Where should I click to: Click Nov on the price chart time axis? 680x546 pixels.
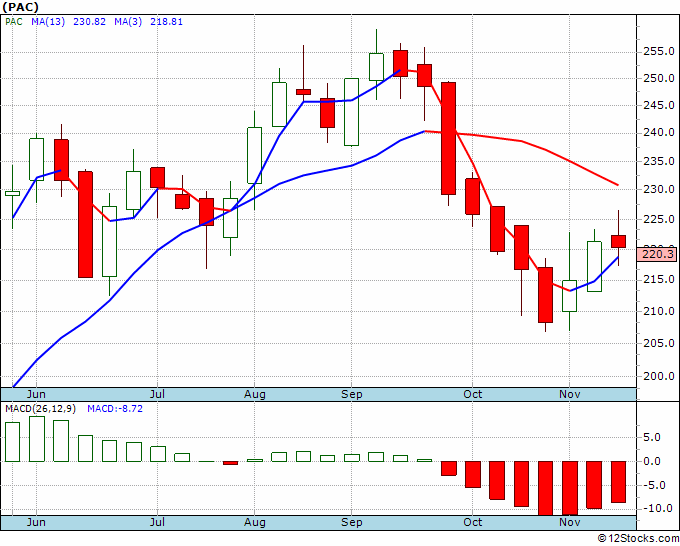[x=569, y=394]
